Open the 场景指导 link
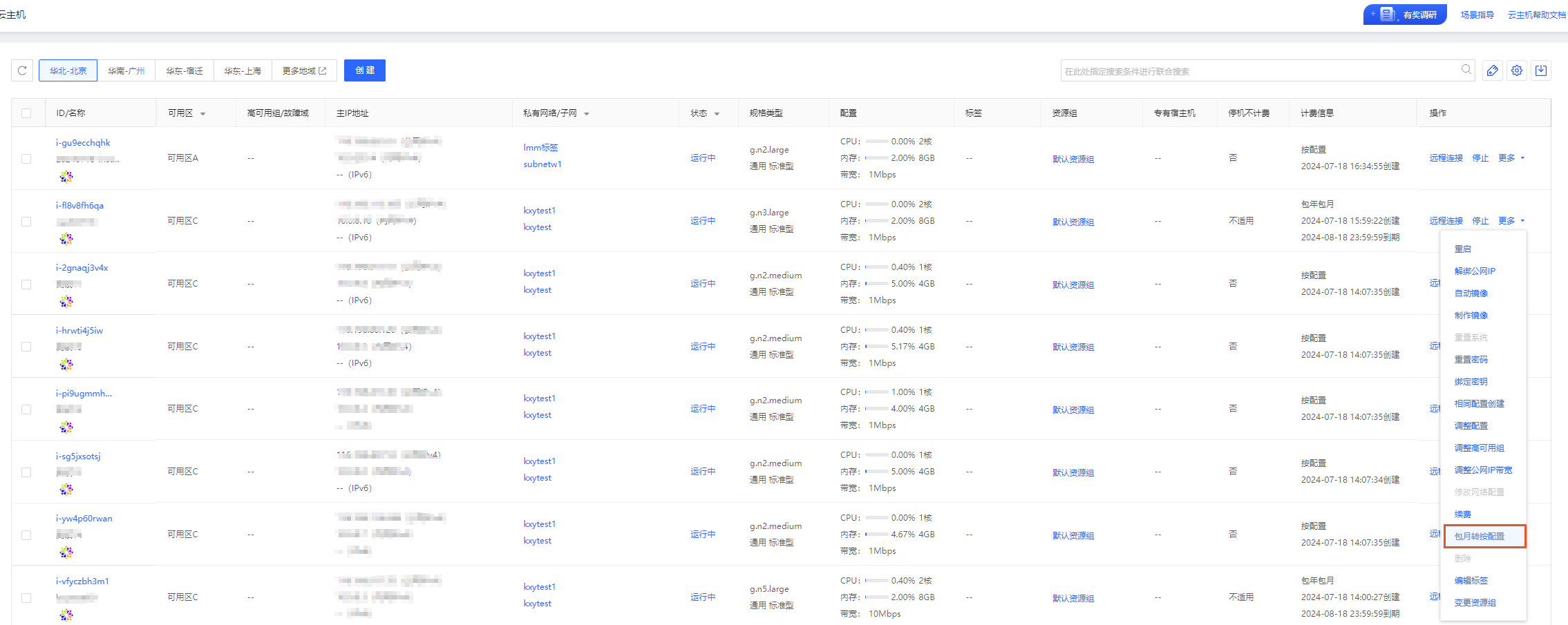The image size is (1568, 625). [x=1477, y=15]
